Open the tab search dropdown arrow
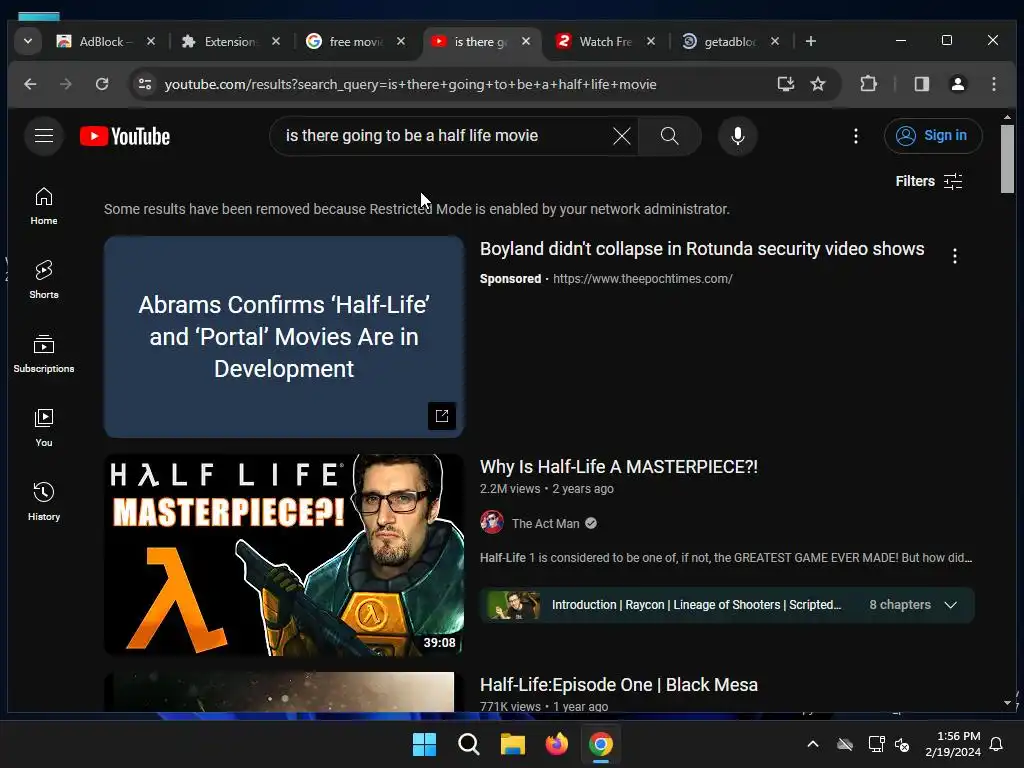The height and width of the screenshot is (768, 1024). [x=27, y=41]
